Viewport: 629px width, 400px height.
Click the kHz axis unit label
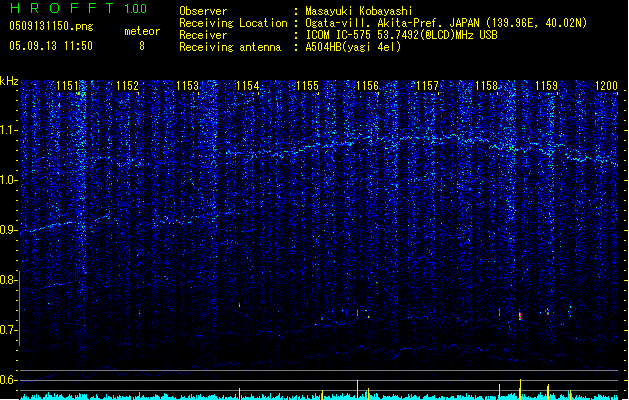(9, 81)
